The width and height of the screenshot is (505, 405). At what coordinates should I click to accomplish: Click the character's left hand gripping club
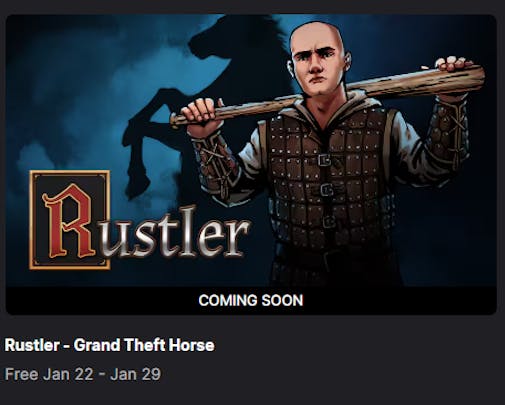click(202, 112)
